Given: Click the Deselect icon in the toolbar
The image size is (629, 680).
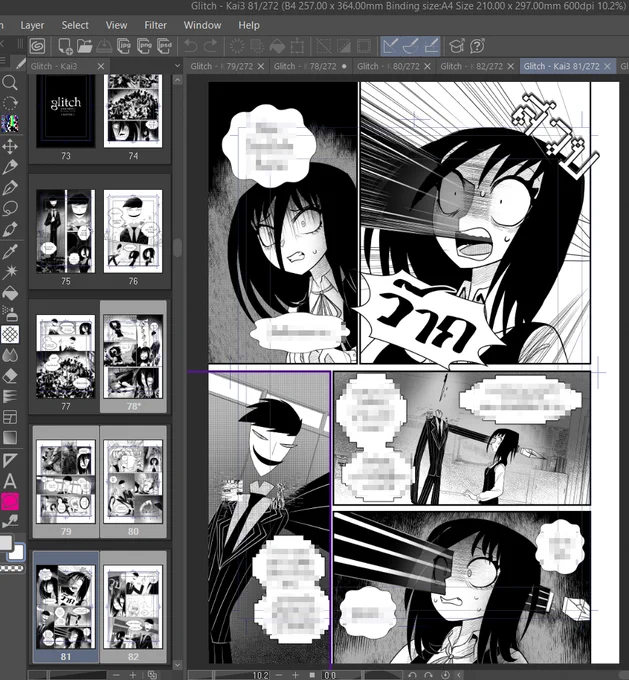Looking at the screenshot, I should [x=324, y=46].
